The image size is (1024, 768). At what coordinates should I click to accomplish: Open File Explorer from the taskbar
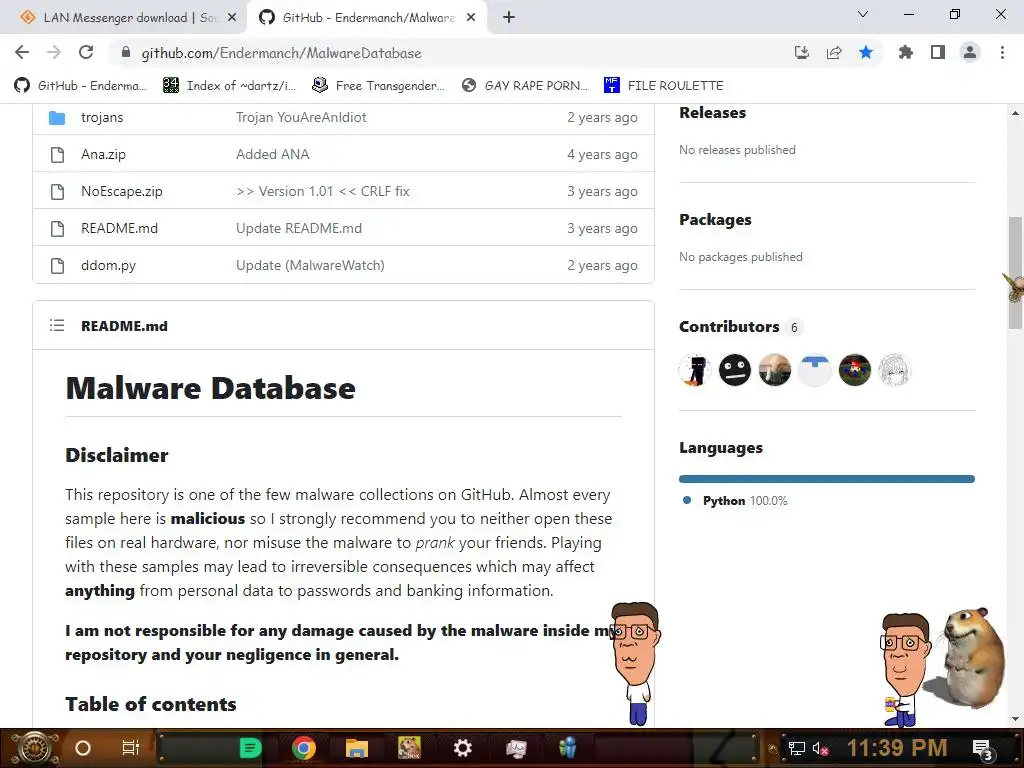point(357,748)
